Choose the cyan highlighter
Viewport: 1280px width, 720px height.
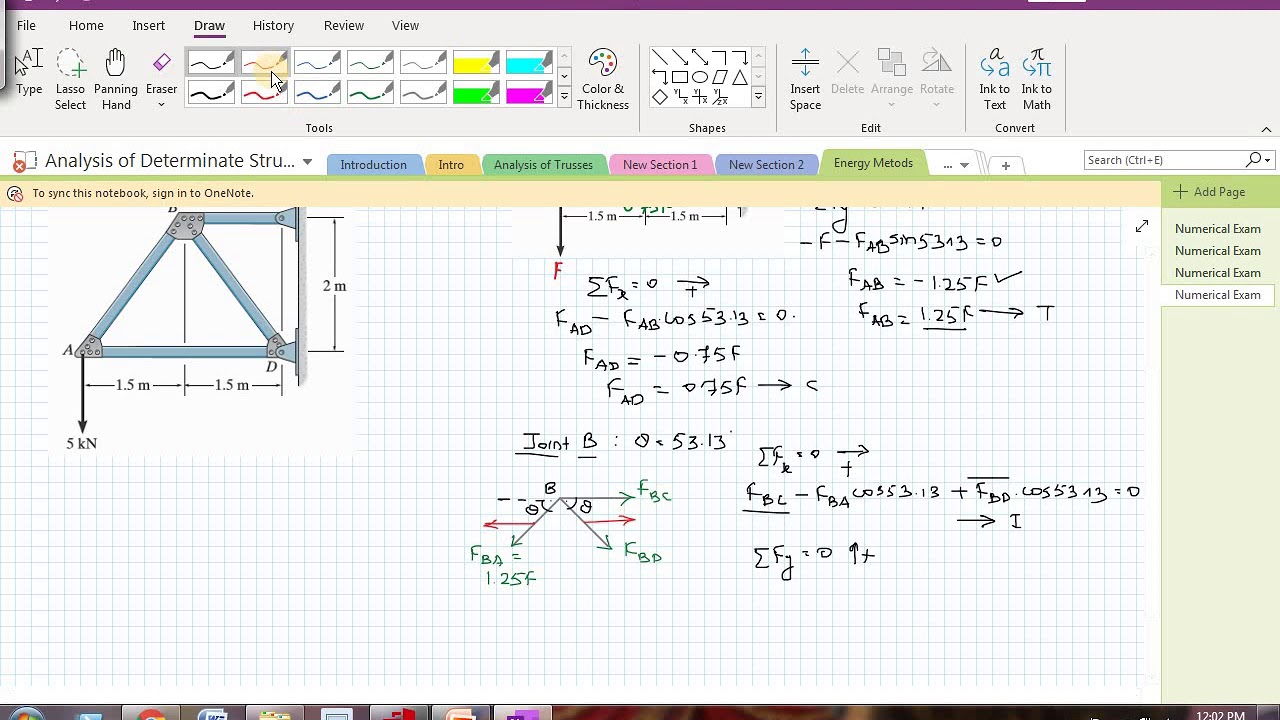[x=529, y=64]
